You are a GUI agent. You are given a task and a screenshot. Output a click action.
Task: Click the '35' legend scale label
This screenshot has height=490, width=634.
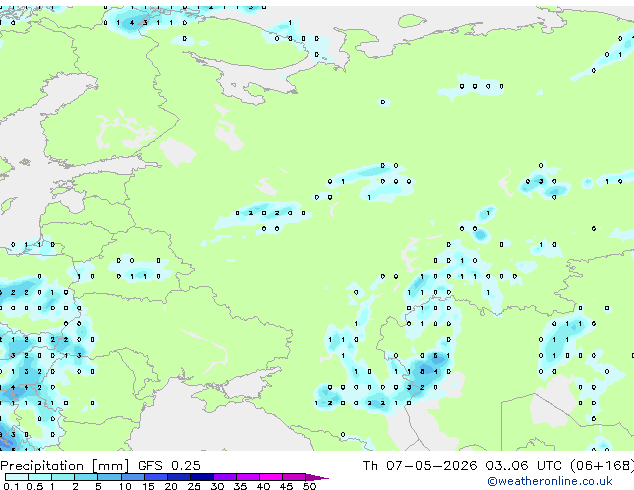pos(240,486)
